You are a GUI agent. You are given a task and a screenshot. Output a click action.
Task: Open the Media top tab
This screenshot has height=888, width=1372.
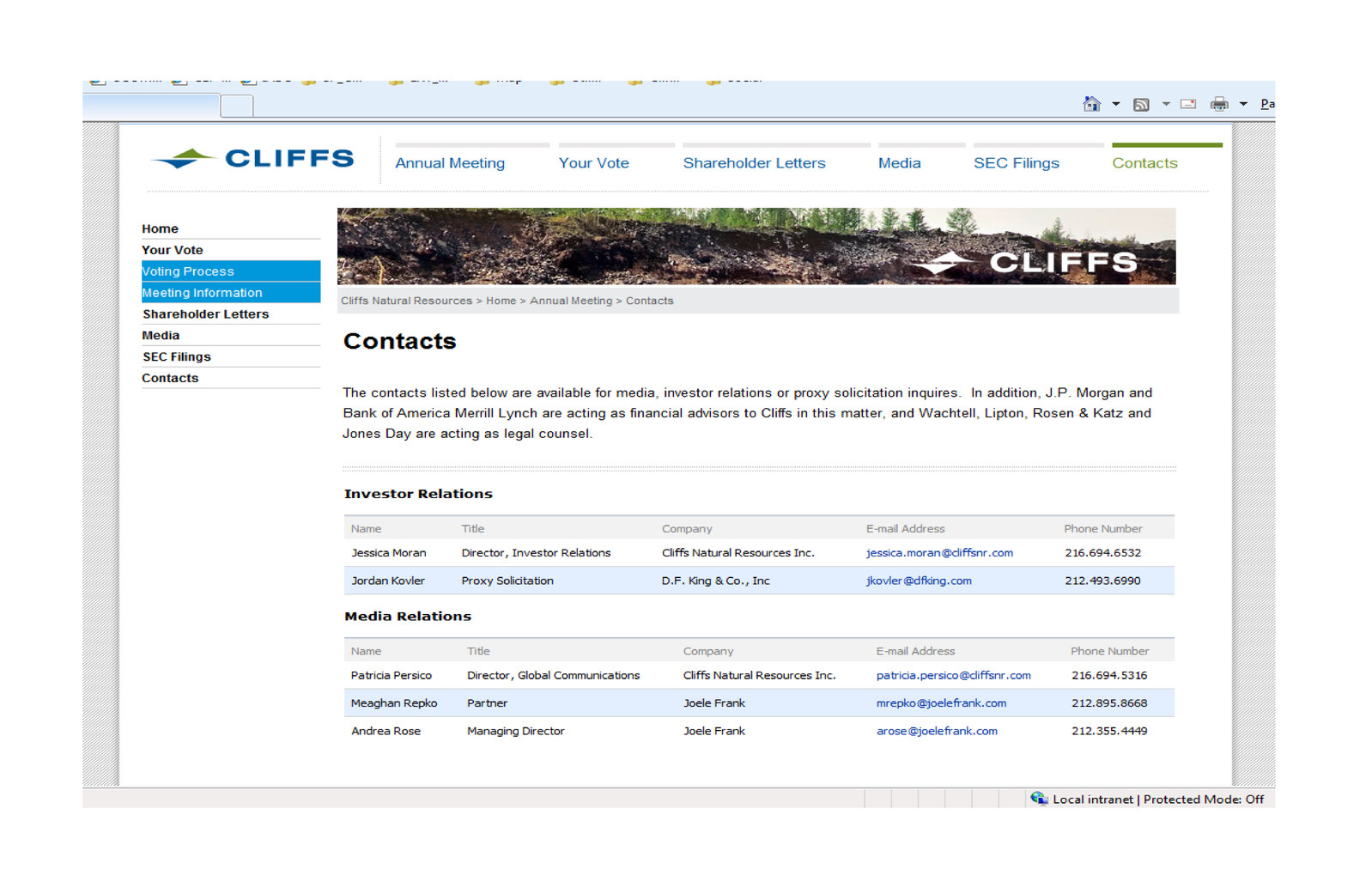point(899,163)
